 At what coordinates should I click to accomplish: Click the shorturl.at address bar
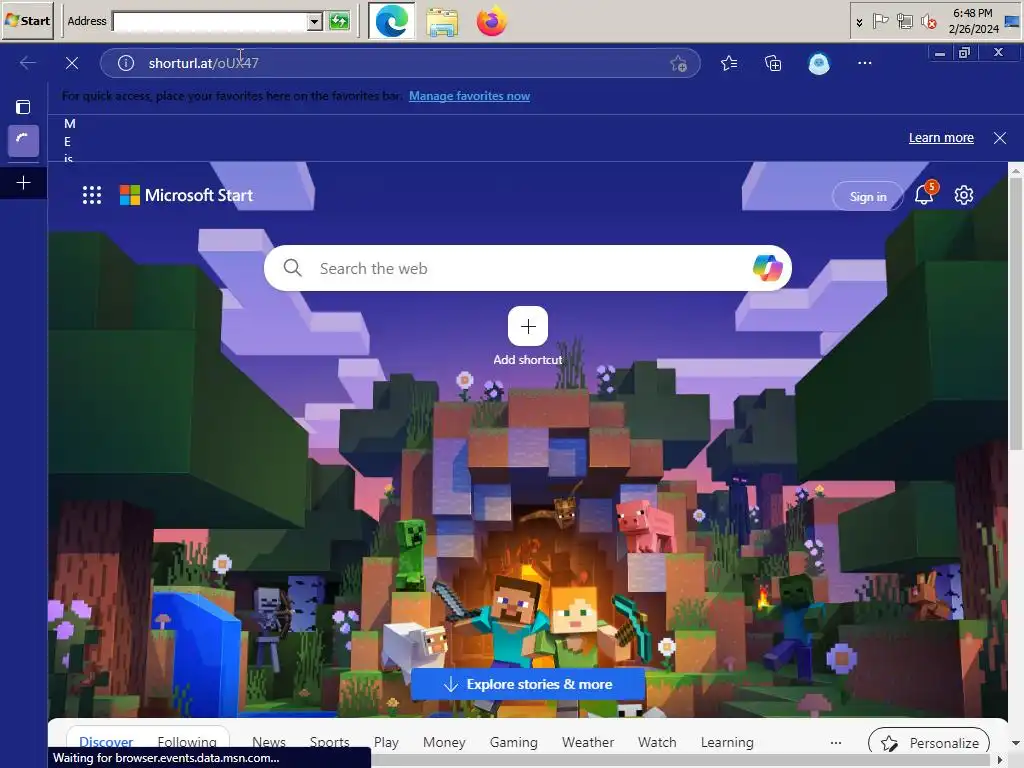398,63
